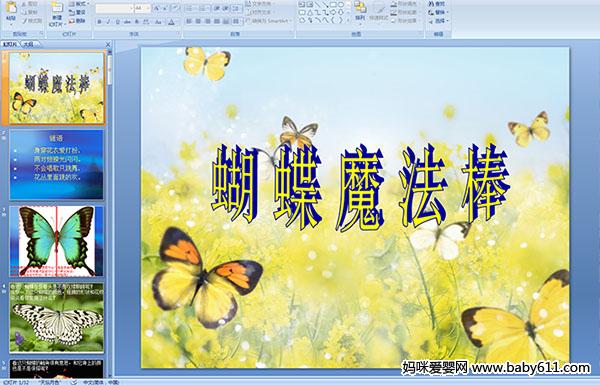This screenshot has height=385, width=600.
Task: Click the Clear Formatting eraser icon
Action: pyautogui.click(x=175, y=8)
